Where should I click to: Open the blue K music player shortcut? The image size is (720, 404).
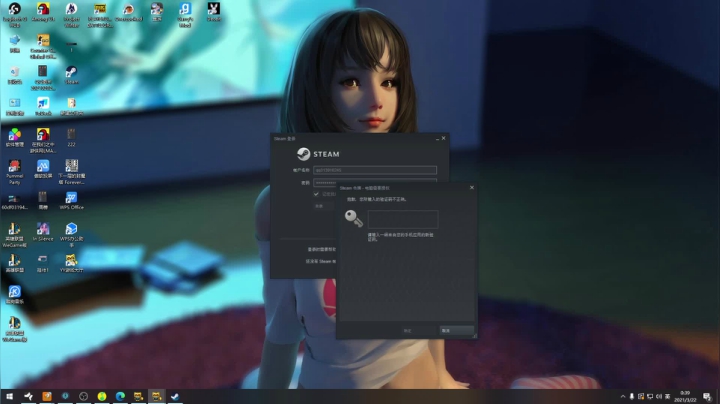[x=15, y=292]
